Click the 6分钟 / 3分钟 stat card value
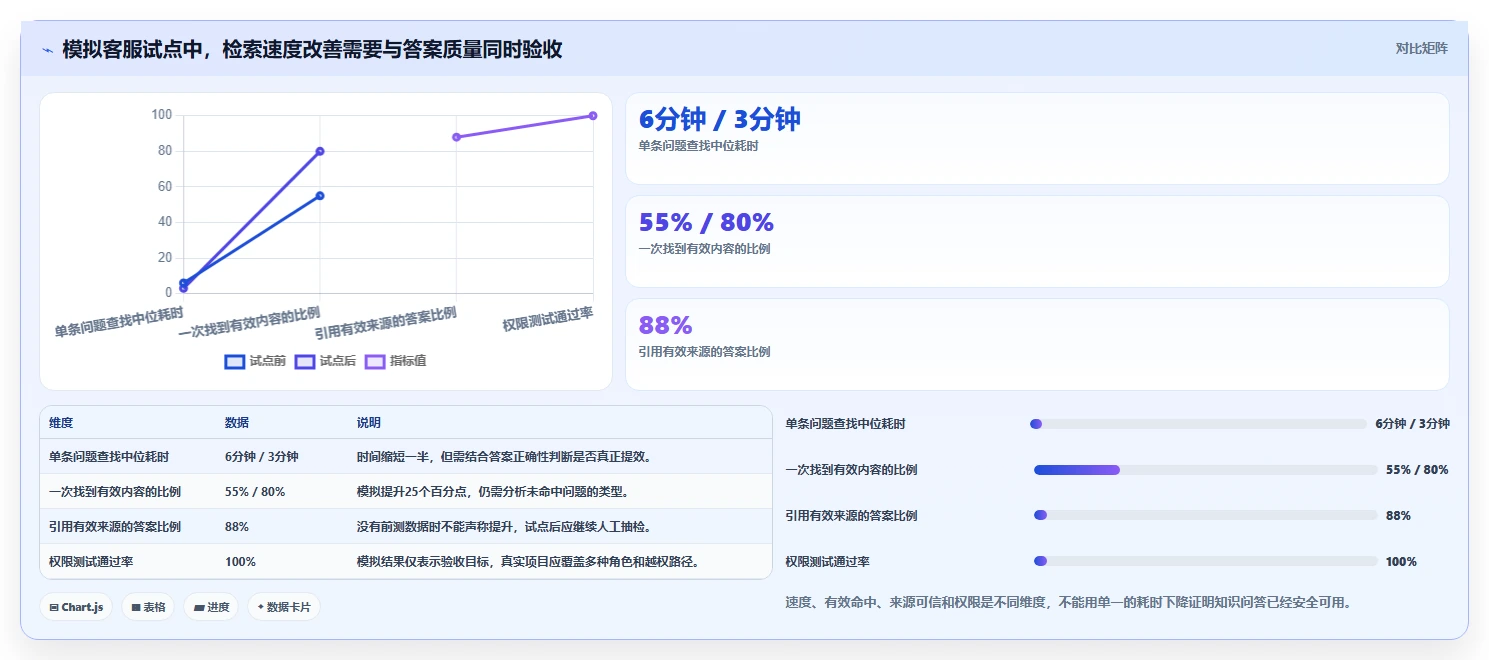 tap(720, 119)
